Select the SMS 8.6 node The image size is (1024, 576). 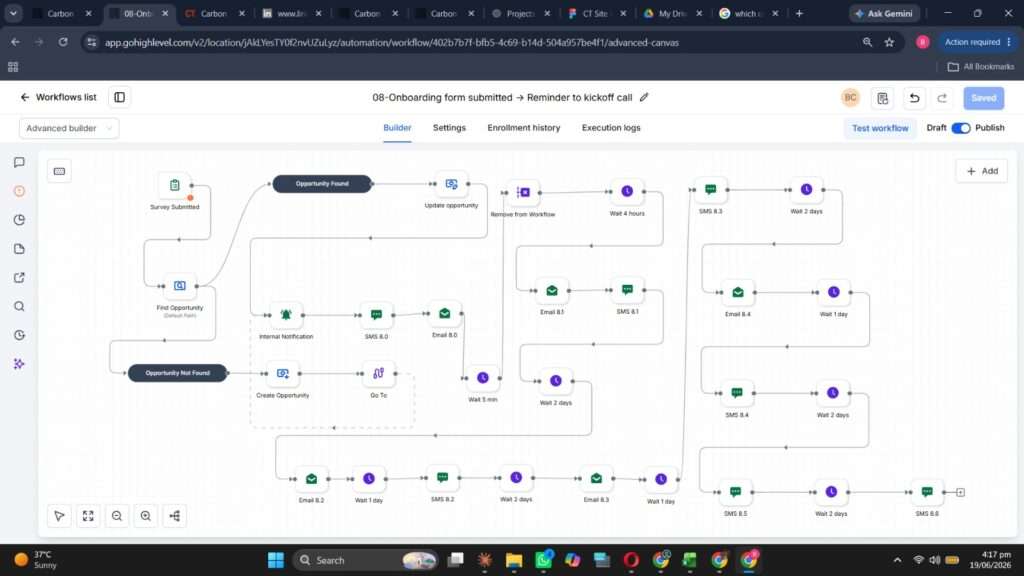(x=927, y=492)
